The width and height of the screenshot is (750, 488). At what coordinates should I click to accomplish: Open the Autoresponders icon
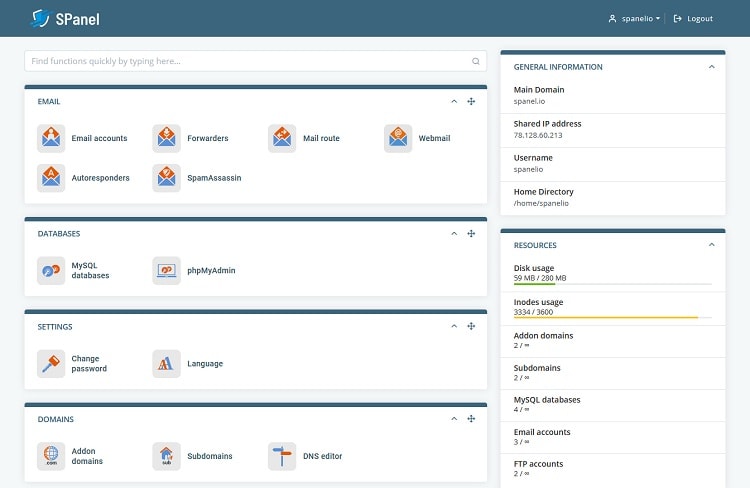click(x=51, y=178)
